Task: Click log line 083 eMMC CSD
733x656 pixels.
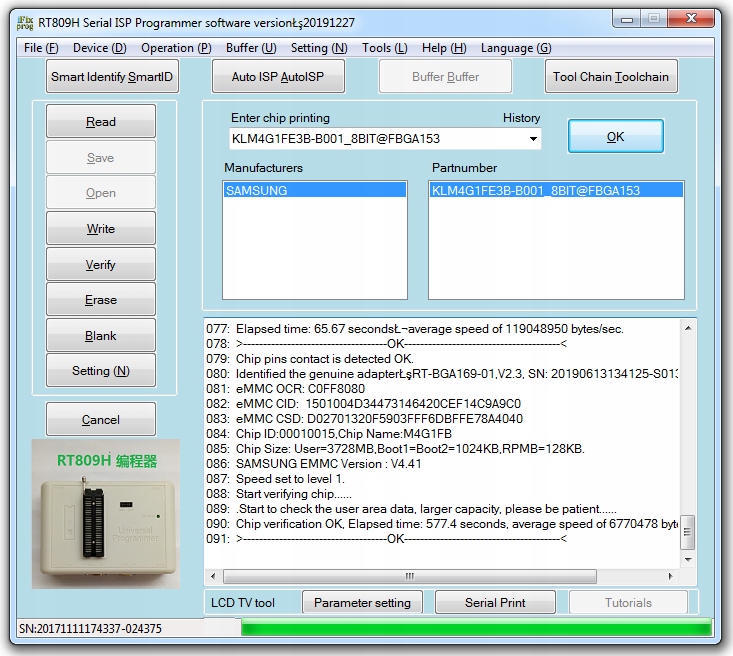Action: coord(365,418)
